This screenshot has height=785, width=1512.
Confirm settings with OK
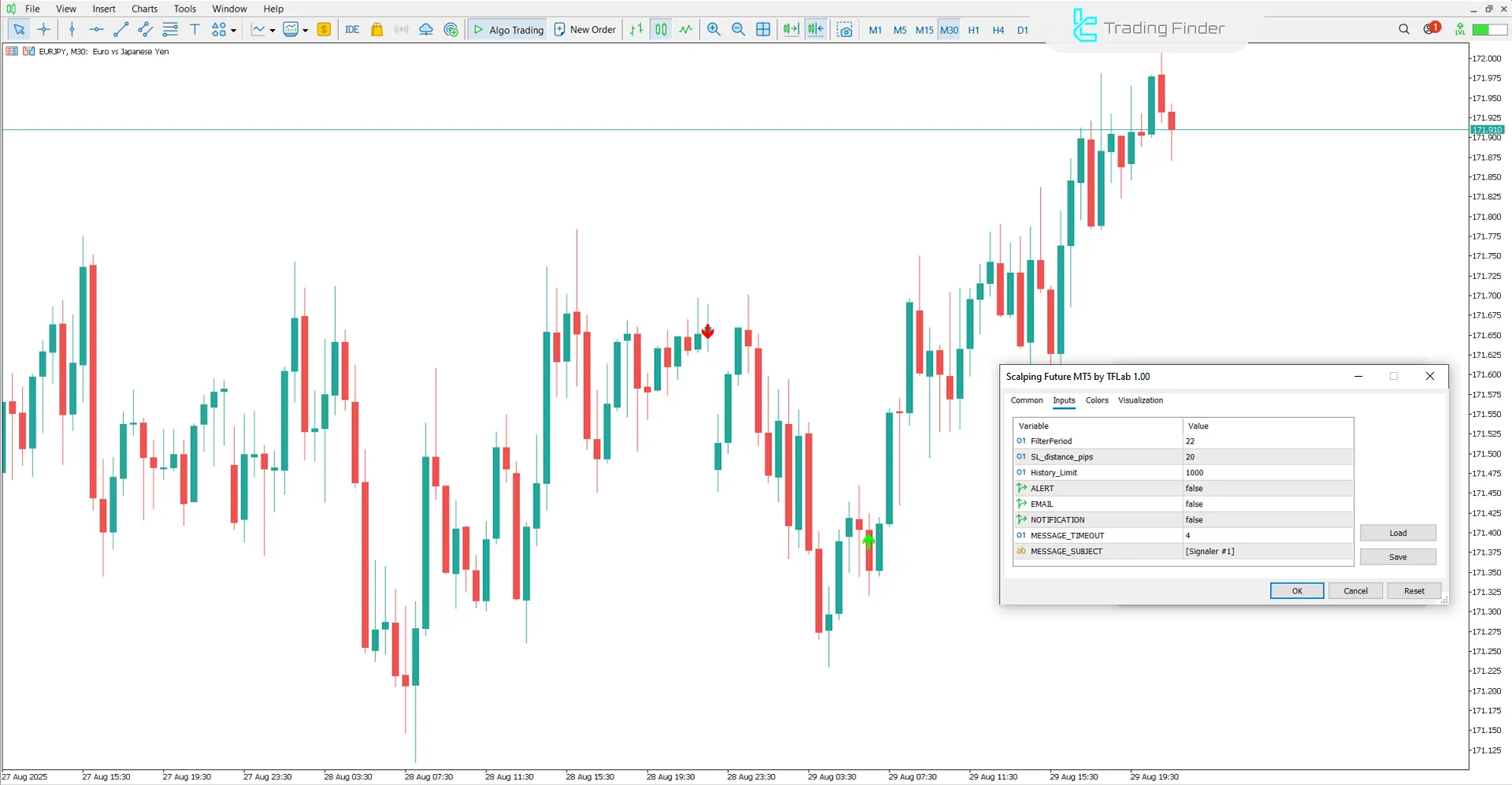[x=1296, y=590]
